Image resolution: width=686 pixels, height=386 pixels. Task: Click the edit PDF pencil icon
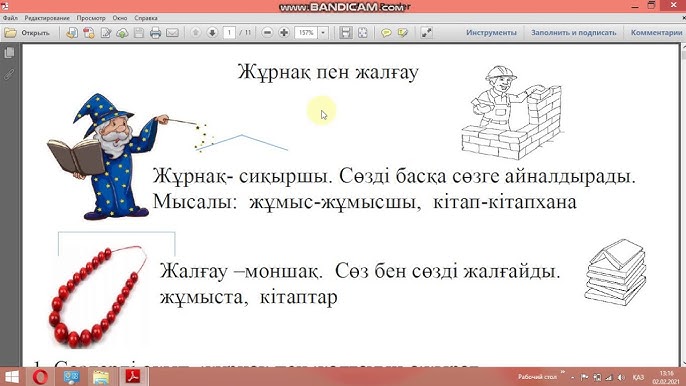[105, 33]
